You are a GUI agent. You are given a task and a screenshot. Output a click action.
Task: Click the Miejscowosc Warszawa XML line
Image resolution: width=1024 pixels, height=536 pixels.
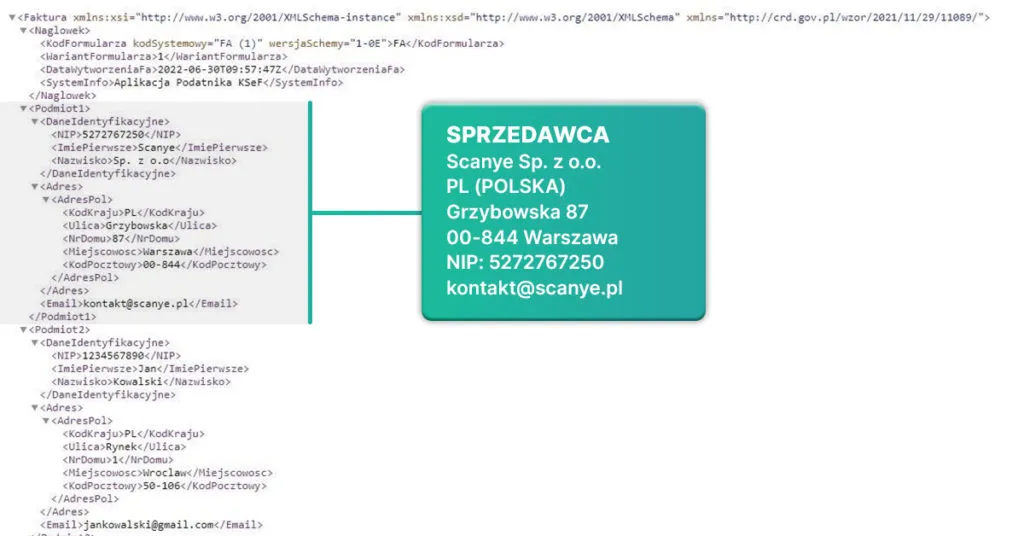click(x=171, y=252)
